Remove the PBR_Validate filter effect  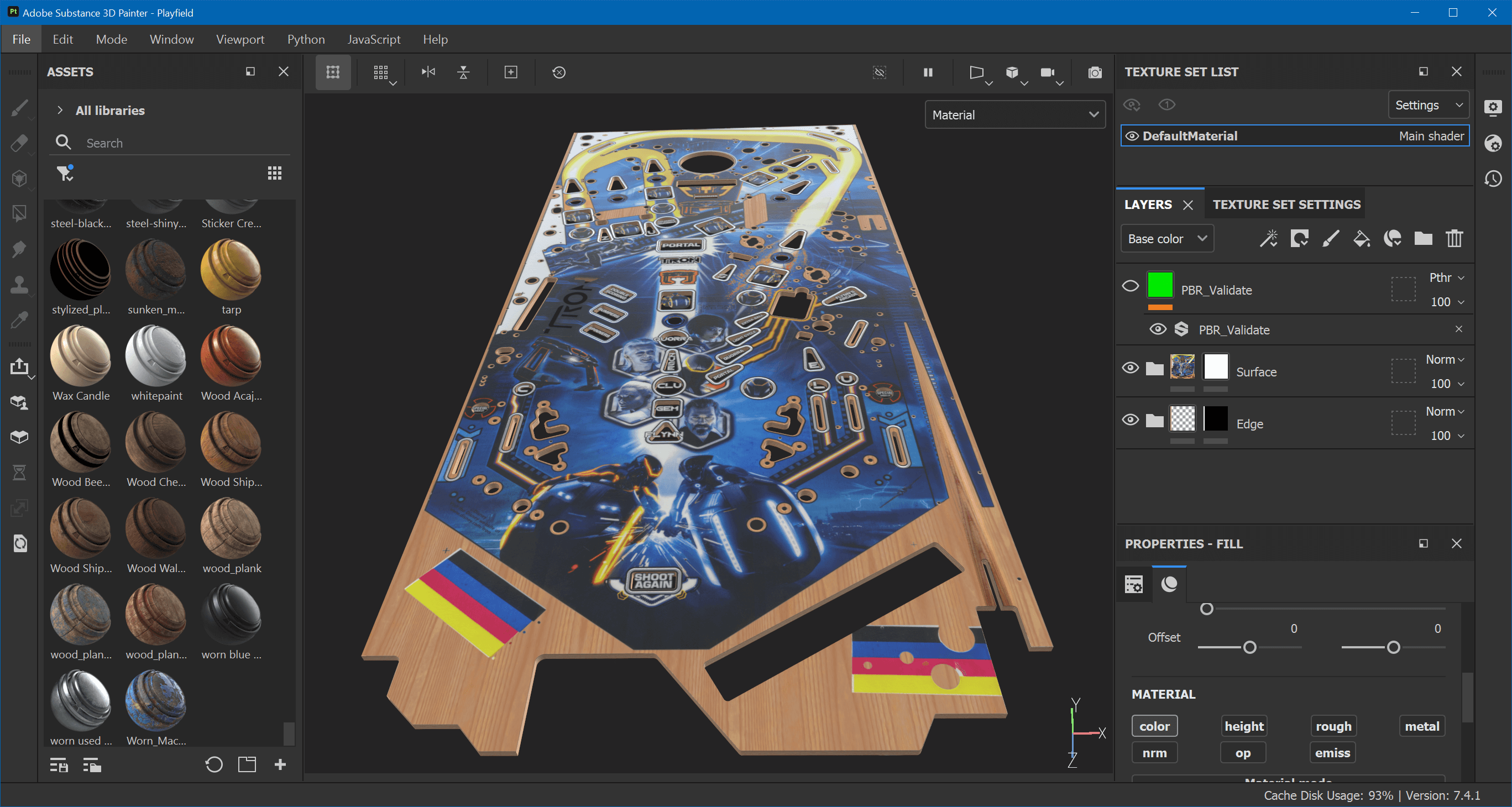pyautogui.click(x=1458, y=329)
